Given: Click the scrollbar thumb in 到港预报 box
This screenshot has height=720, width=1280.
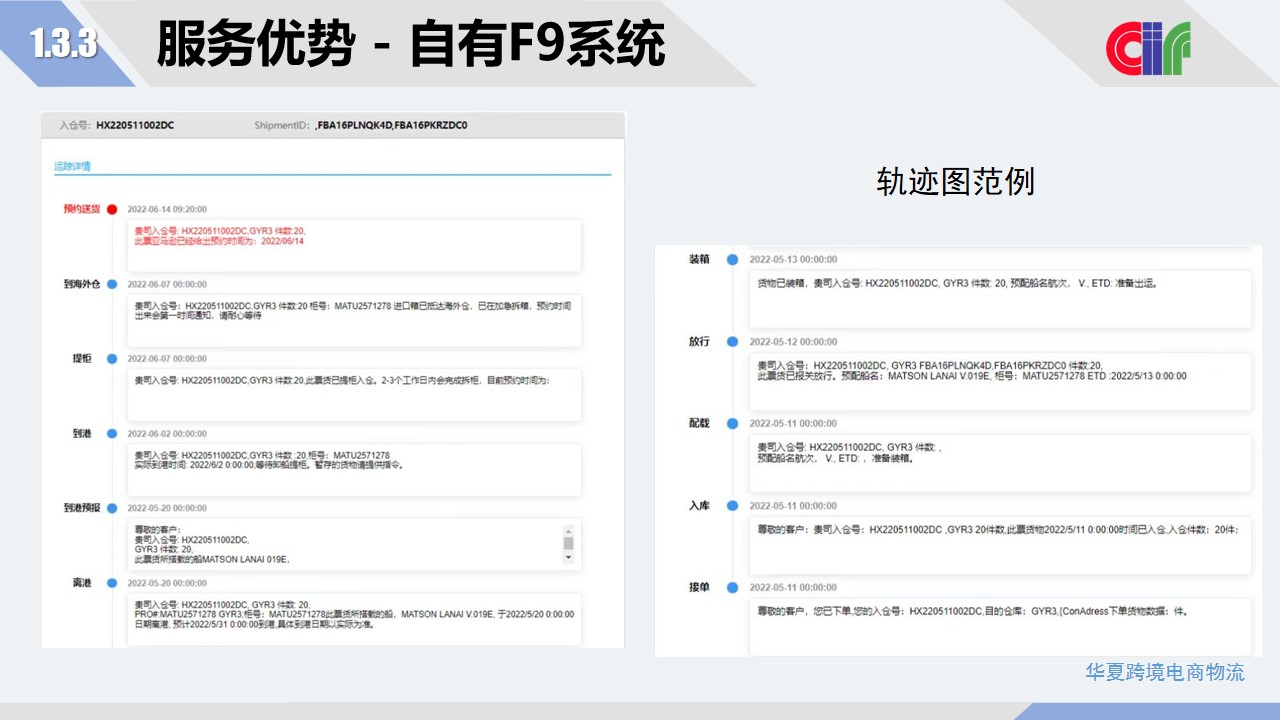Looking at the screenshot, I should point(568,544).
